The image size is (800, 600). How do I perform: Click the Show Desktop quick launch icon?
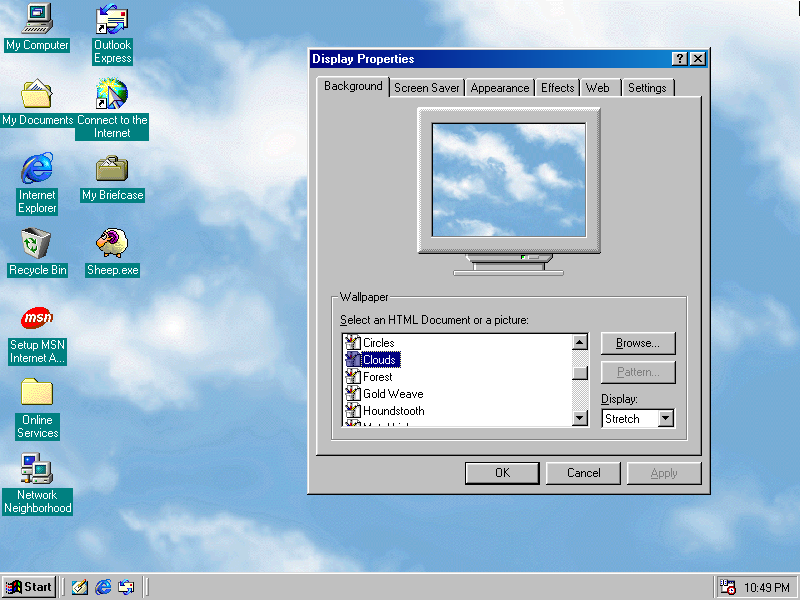click(79, 587)
